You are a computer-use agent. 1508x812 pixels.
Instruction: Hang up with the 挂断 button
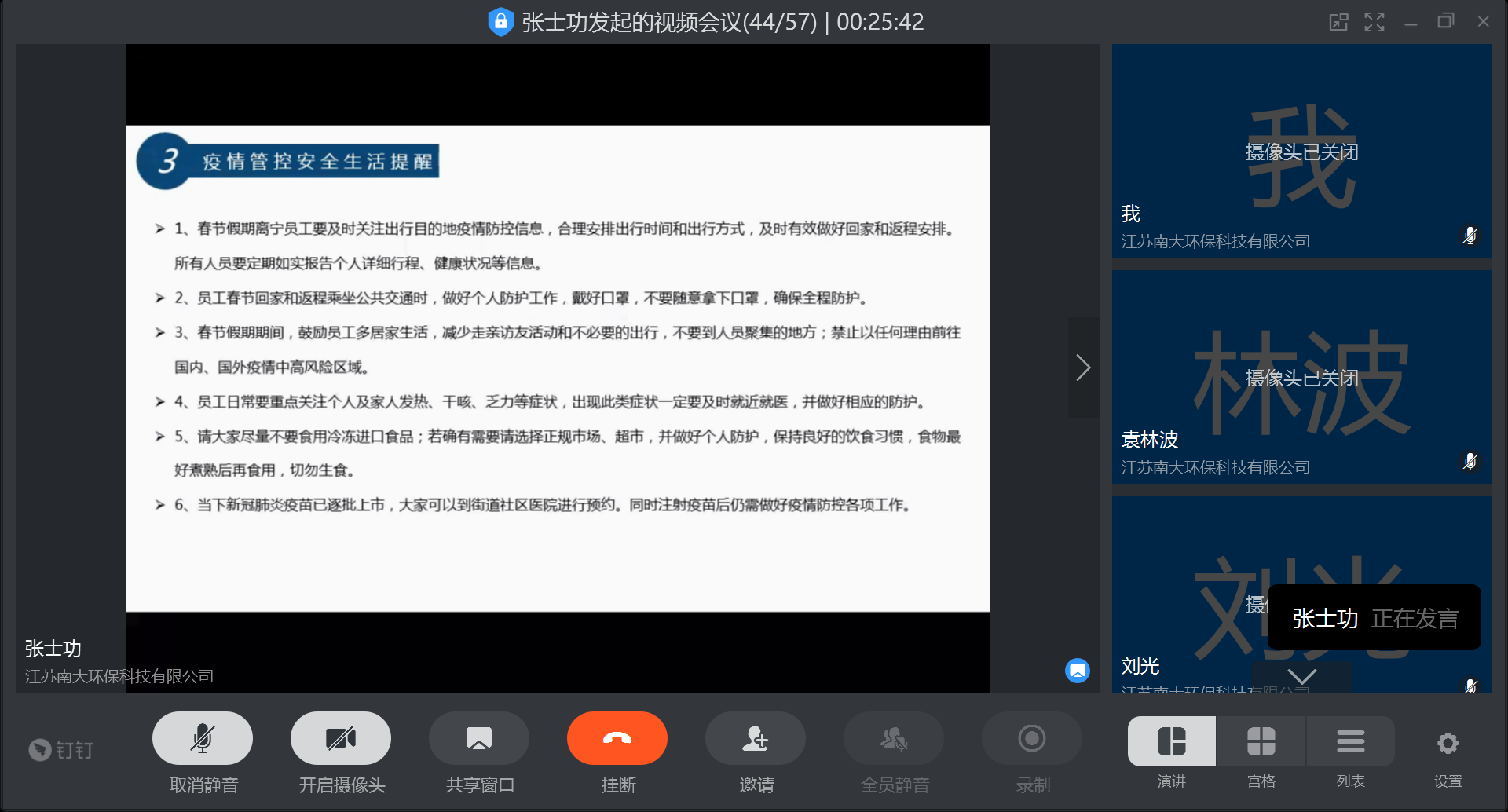[617, 738]
